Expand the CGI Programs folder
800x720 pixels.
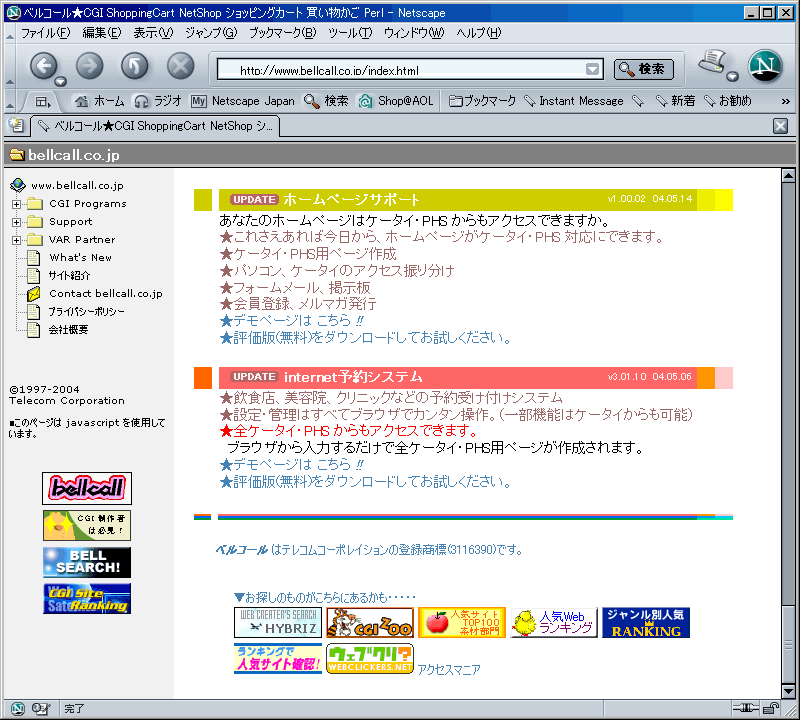tap(16, 204)
